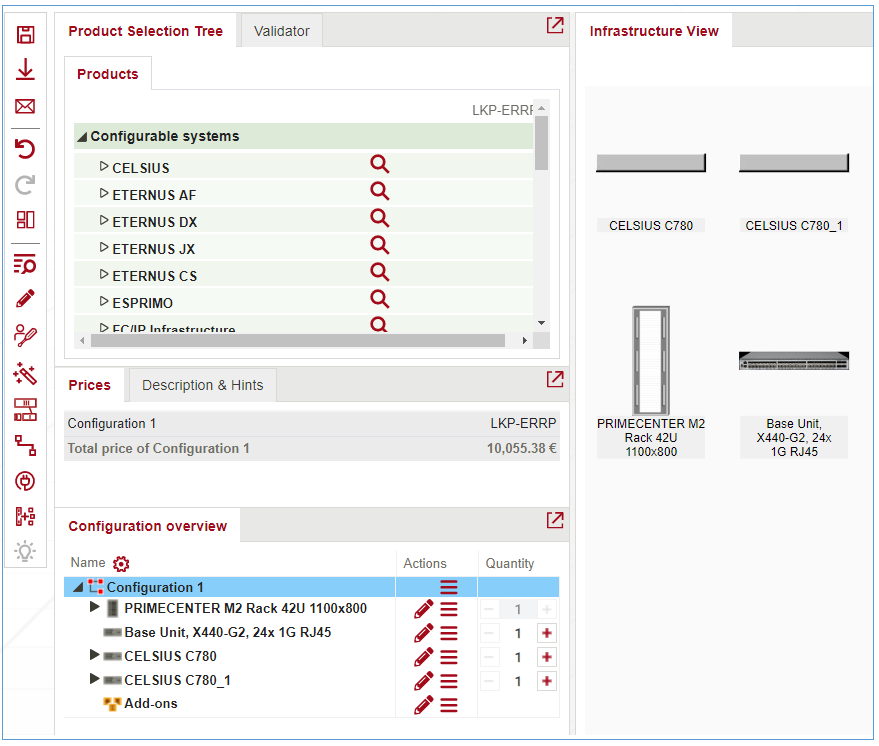Select the Product Selection Tree tab
Image resolution: width=879 pixels, height=746 pixels.
[146, 31]
